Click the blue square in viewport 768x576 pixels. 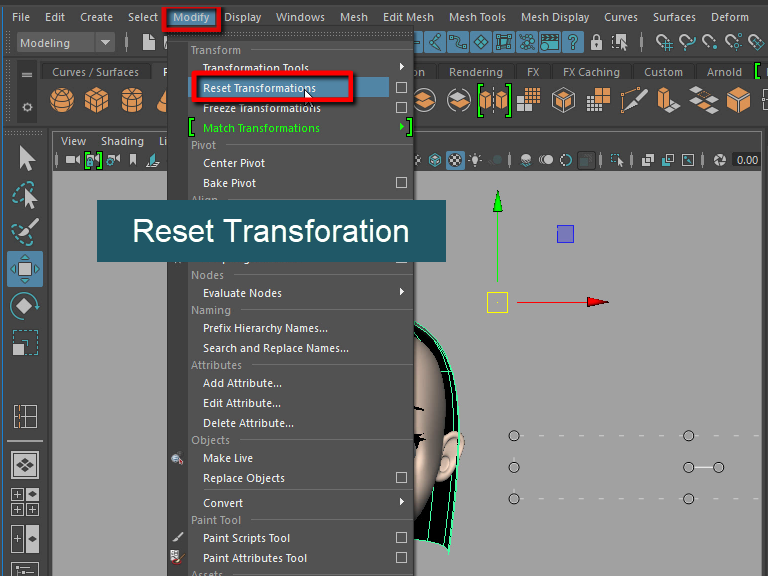[565, 234]
